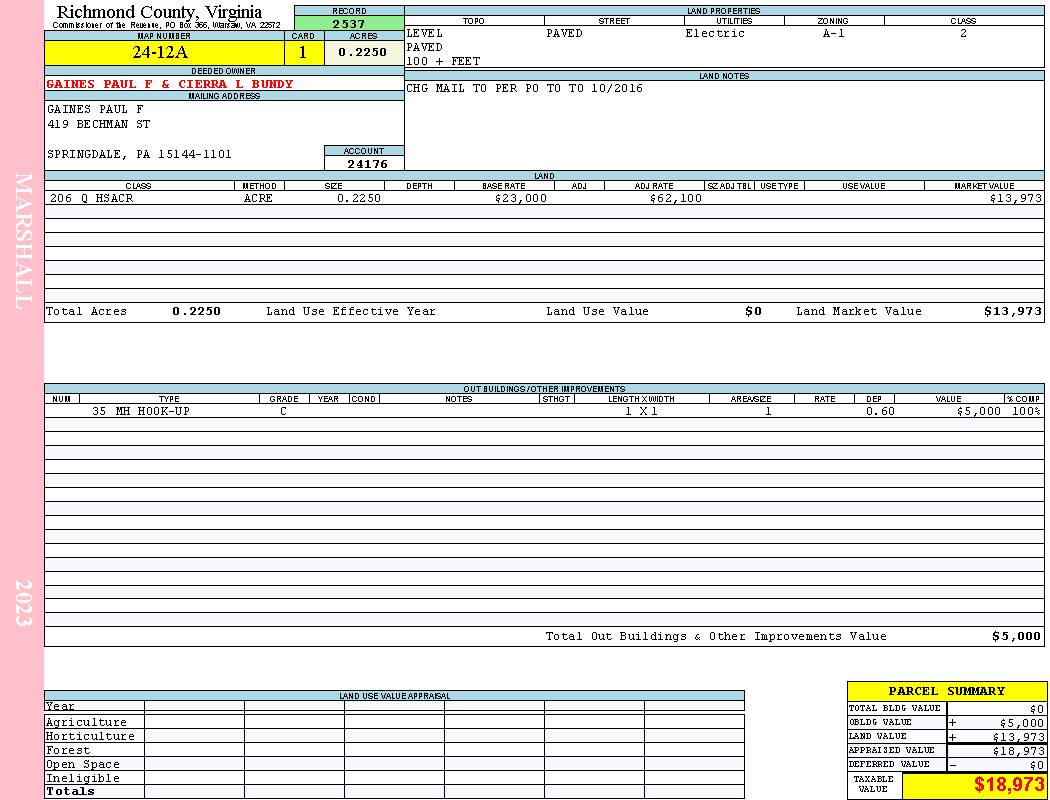Click the Totals row label

pos(70,791)
